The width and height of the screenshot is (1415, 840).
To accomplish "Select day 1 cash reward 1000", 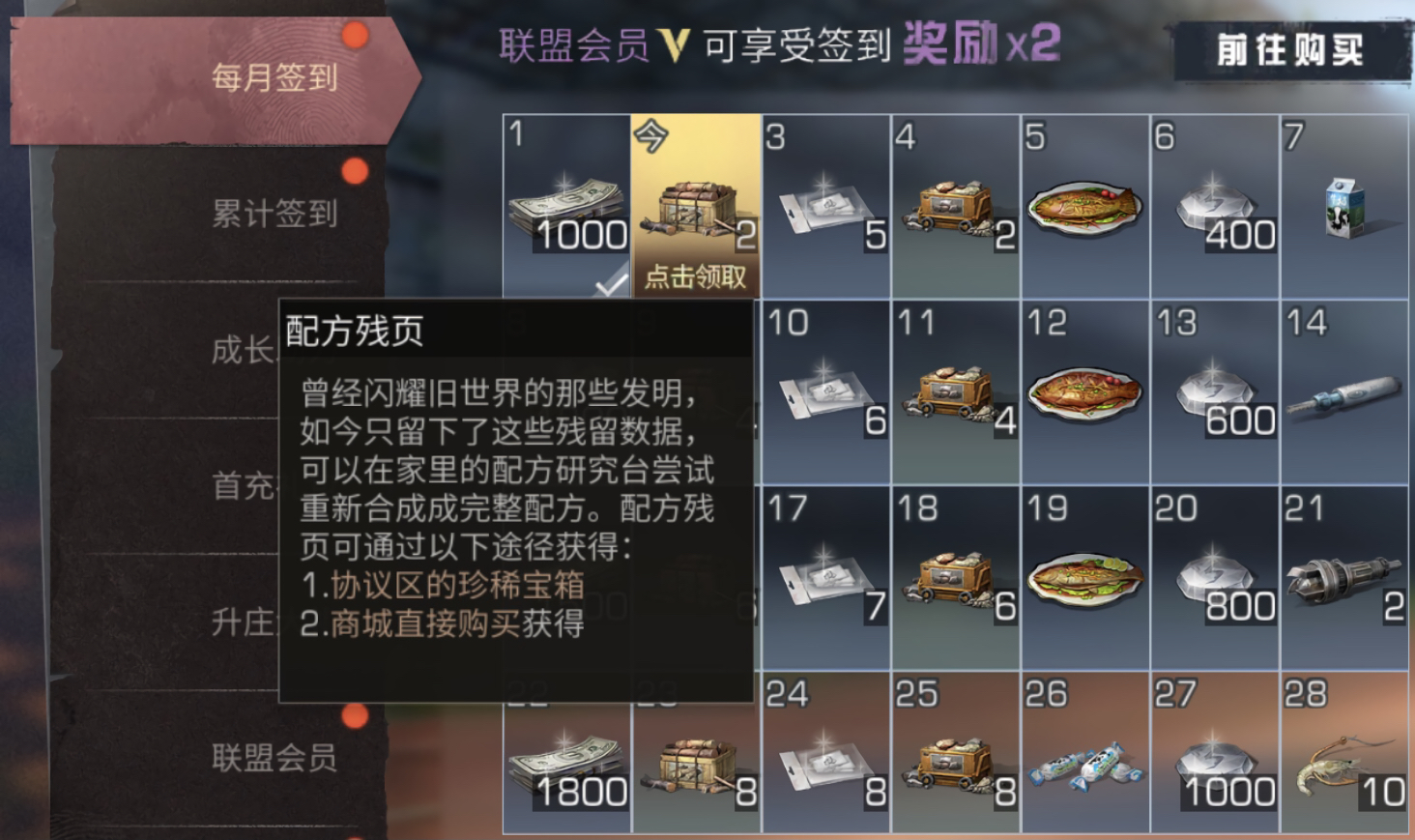I will coord(567,206).
